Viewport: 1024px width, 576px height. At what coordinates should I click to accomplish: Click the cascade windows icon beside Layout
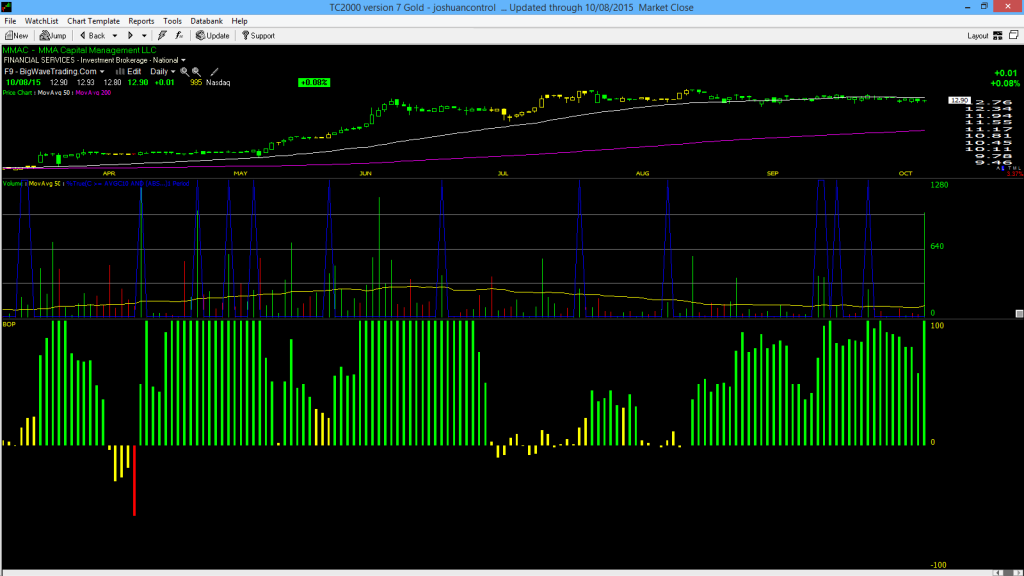(x=1014, y=35)
